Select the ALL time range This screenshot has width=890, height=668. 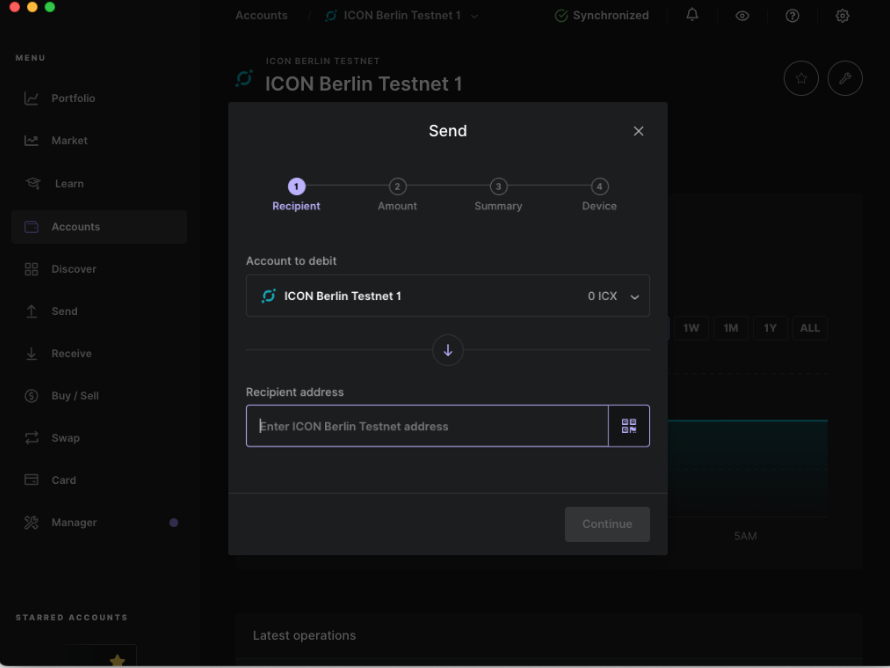point(809,328)
